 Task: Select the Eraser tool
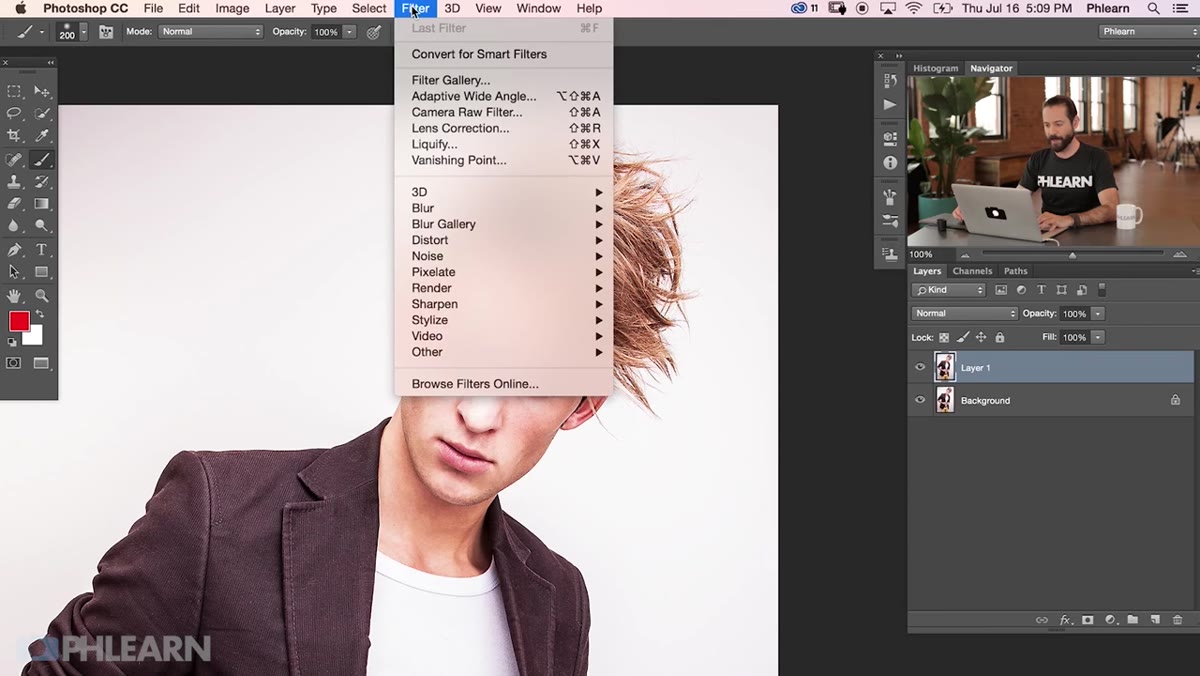14,204
